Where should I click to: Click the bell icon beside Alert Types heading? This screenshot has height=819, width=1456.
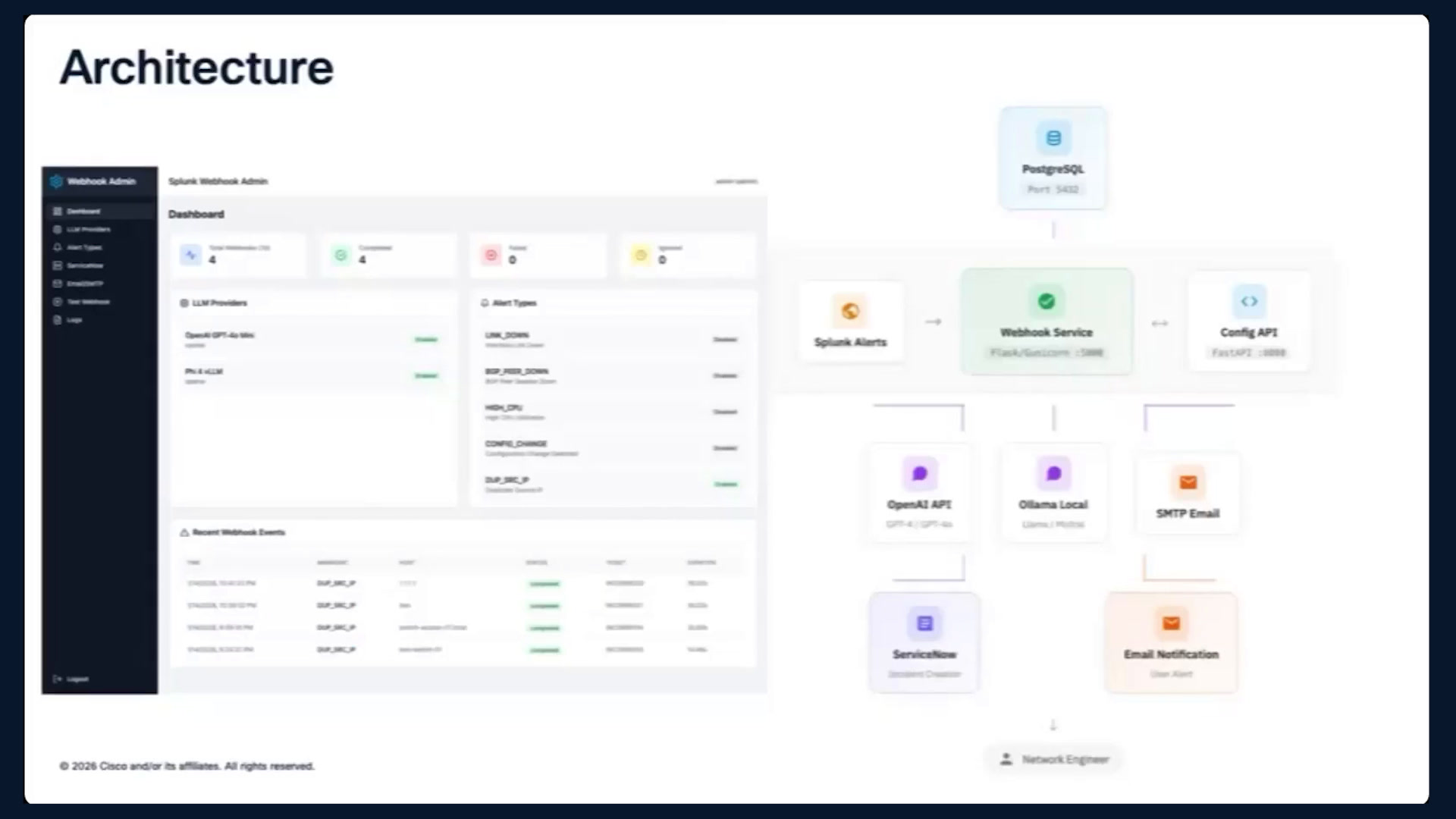(485, 303)
